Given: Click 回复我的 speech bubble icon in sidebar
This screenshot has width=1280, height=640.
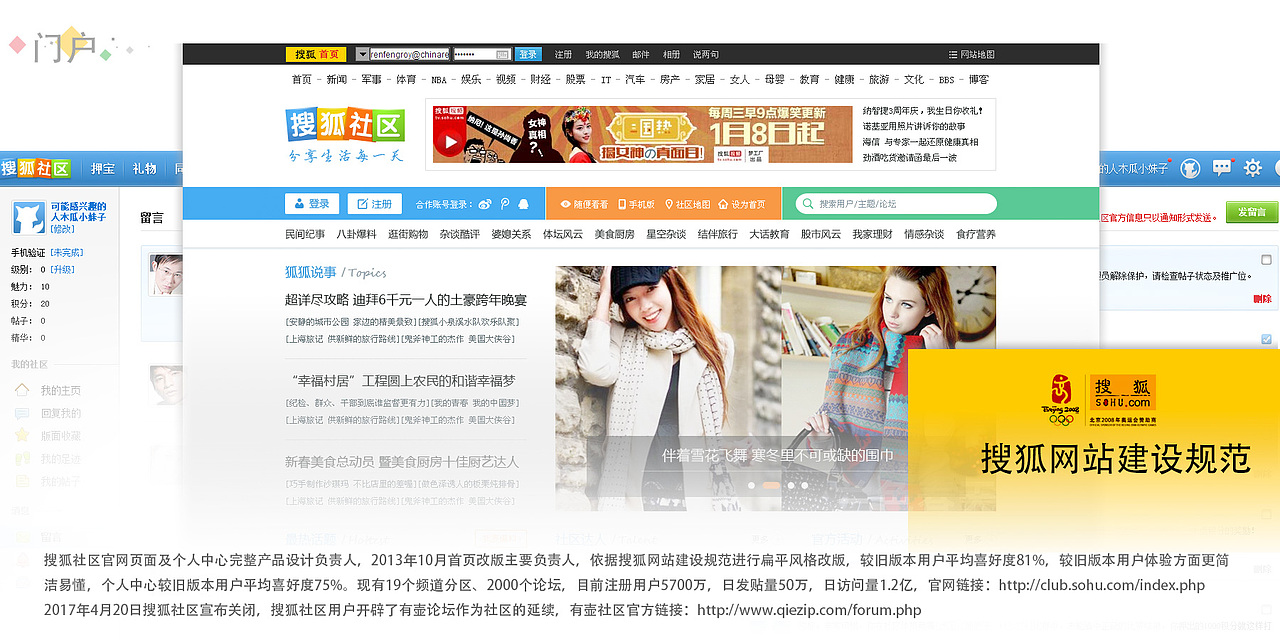Looking at the screenshot, I should 22,413.
